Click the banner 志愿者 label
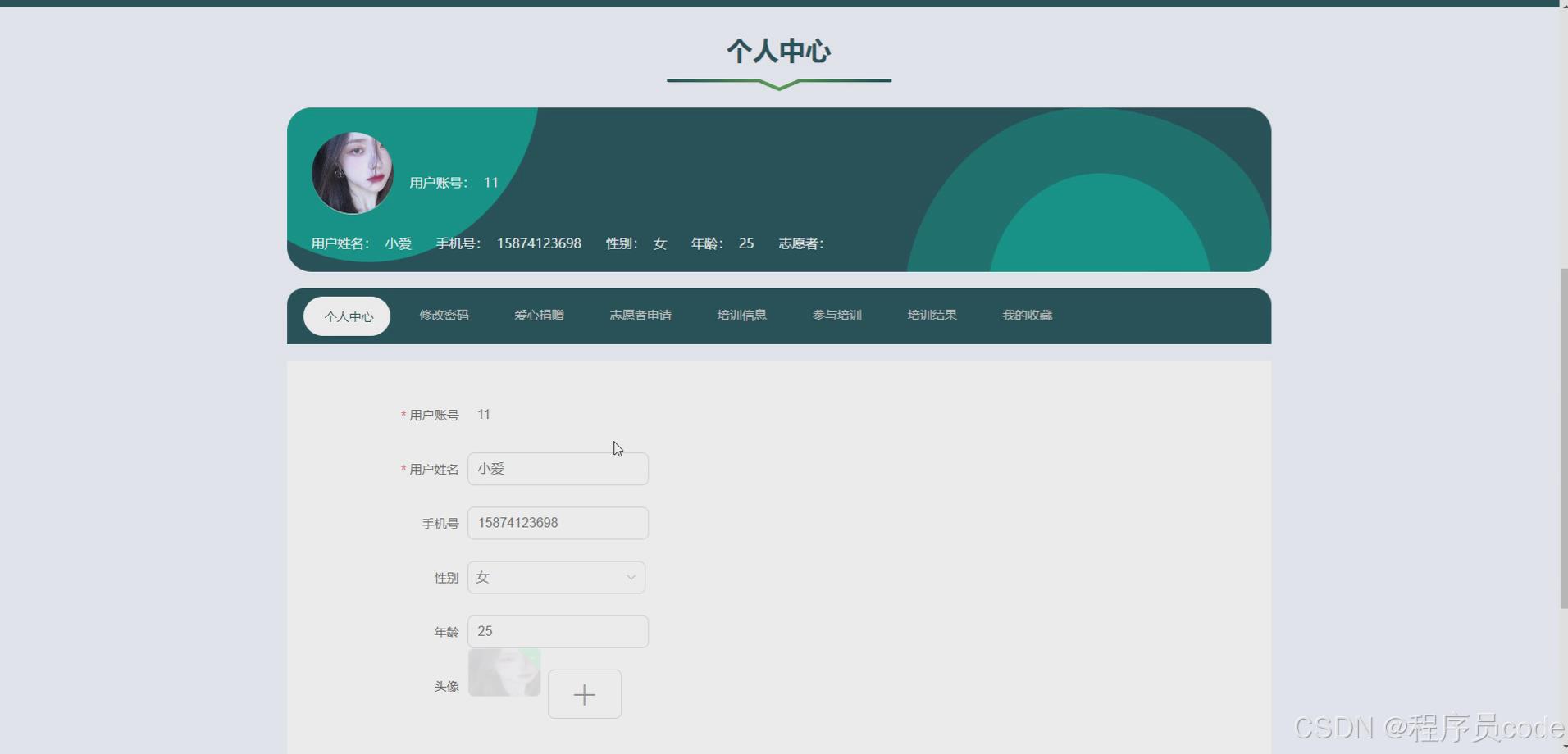Image resolution: width=1568 pixels, height=754 pixels. point(800,243)
